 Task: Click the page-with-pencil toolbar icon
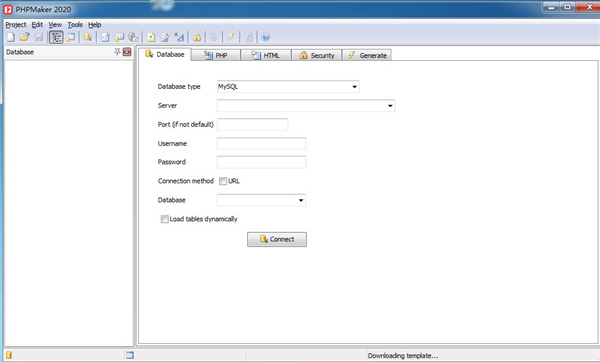pyautogui.click(x=165, y=37)
